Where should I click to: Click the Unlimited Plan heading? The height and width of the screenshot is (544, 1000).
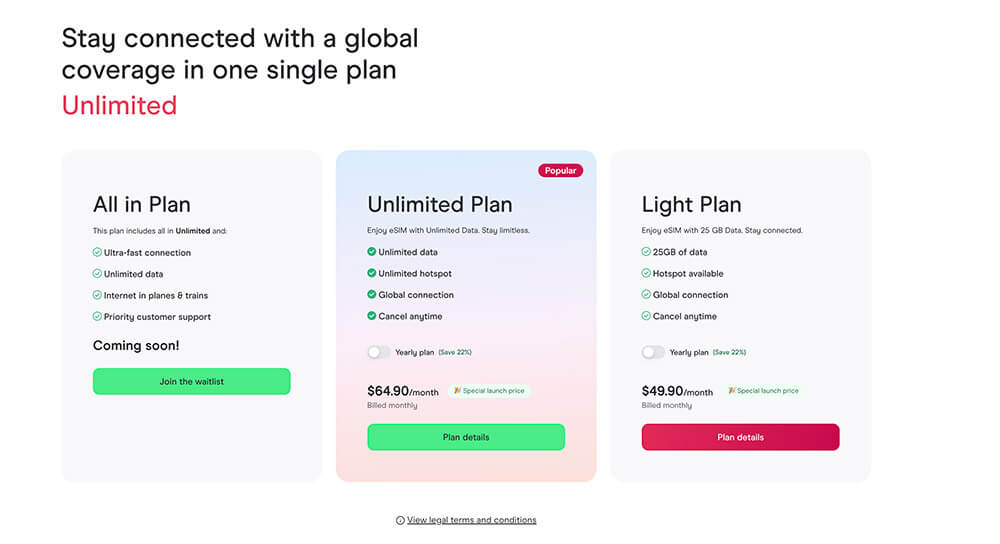(440, 205)
